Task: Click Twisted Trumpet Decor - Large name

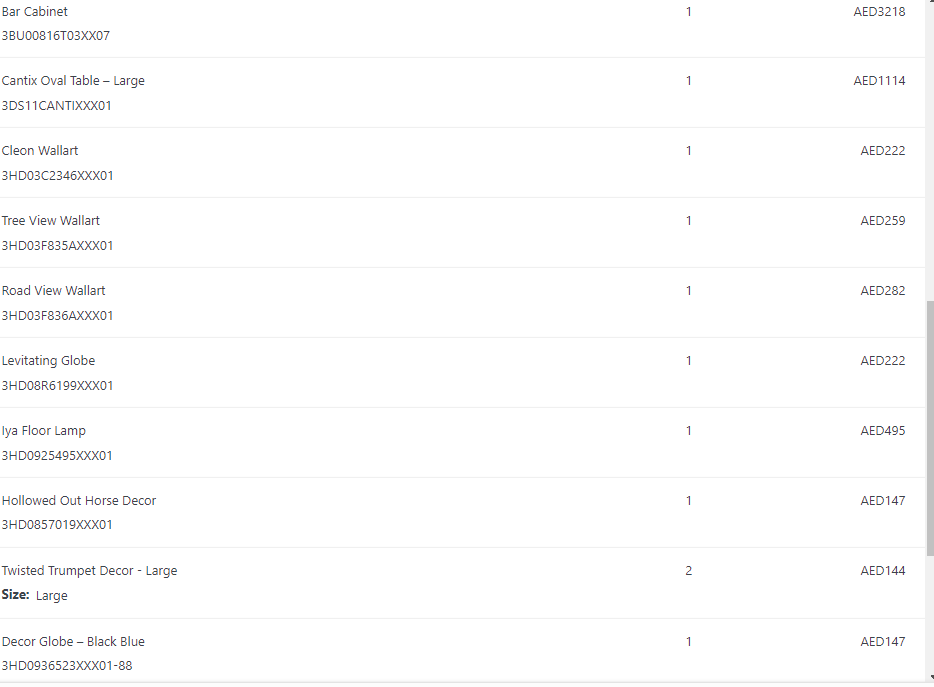Action: [89, 571]
